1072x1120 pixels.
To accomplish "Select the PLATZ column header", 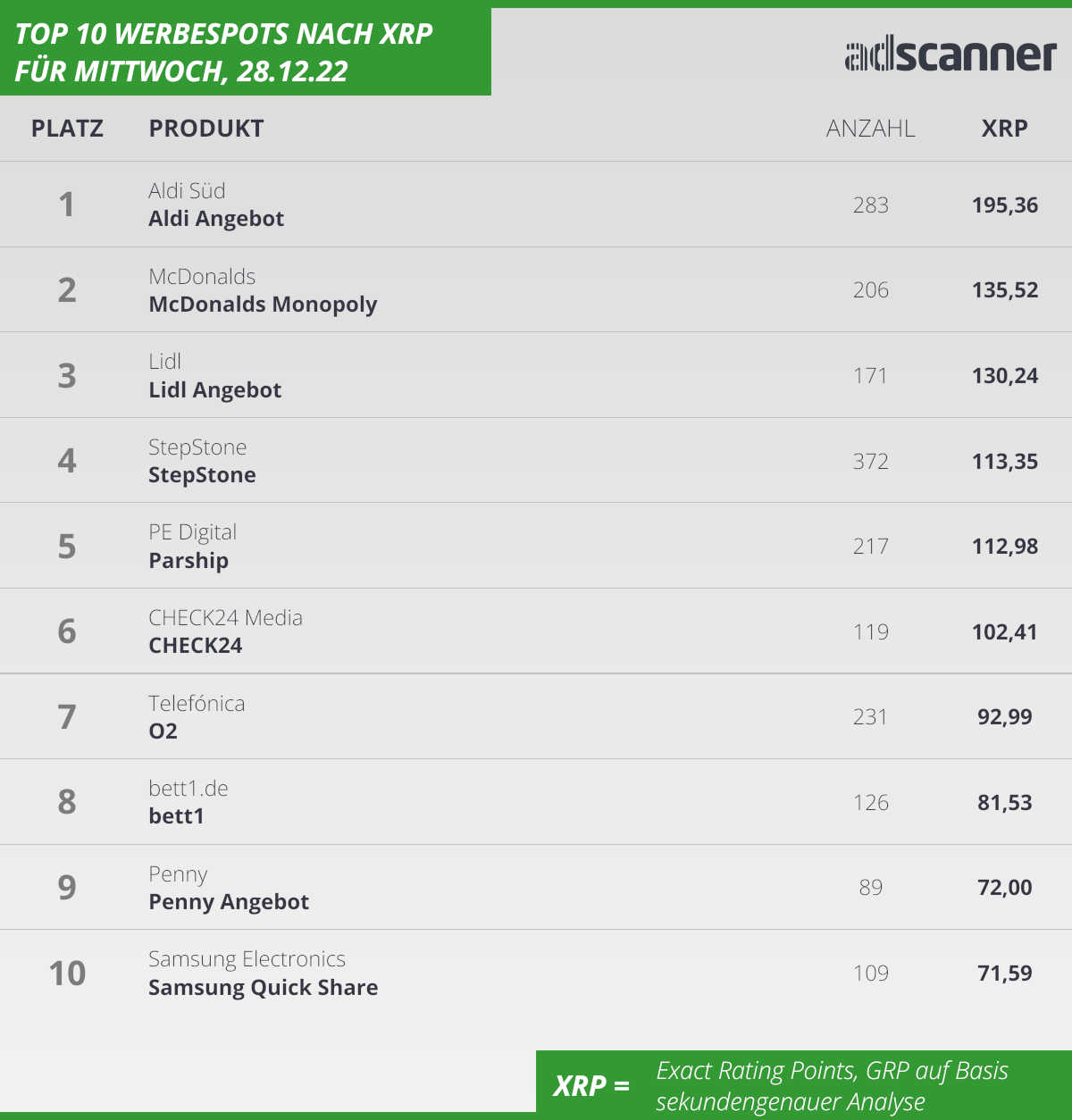I will pyautogui.click(x=67, y=129).
